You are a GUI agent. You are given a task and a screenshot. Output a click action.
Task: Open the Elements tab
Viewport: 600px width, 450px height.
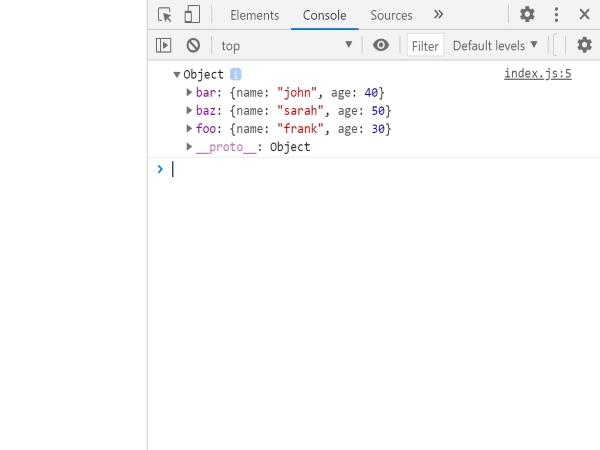point(254,15)
